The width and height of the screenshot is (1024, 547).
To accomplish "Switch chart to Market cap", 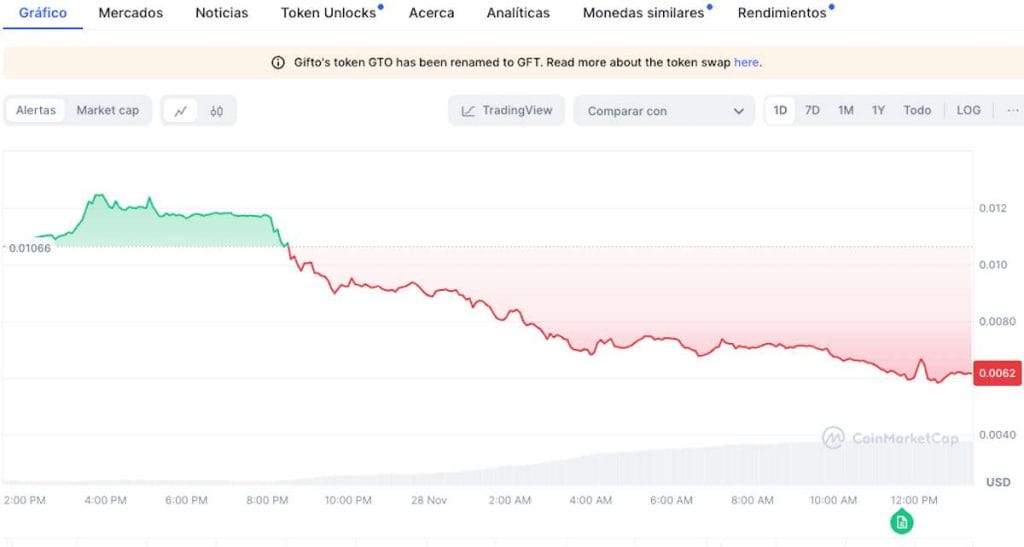I will click(x=108, y=110).
